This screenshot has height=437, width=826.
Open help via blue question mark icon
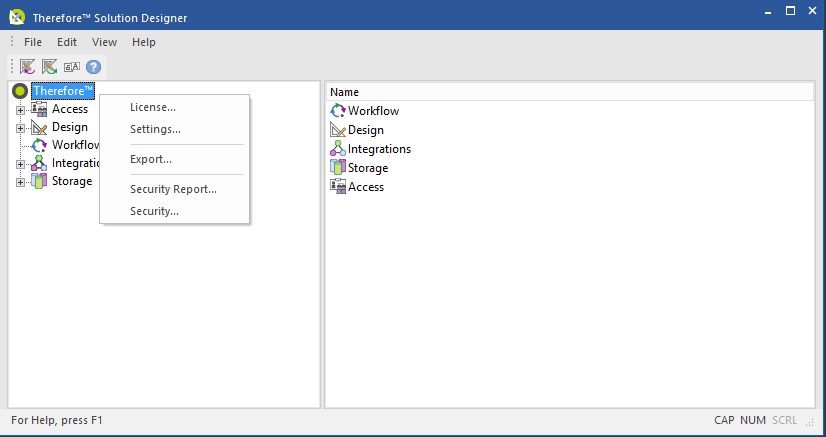coord(93,67)
